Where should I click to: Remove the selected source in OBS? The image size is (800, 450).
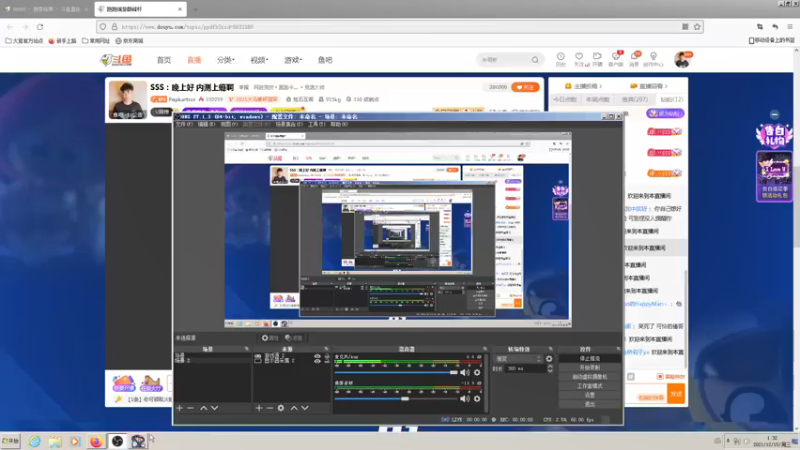coord(270,408)
